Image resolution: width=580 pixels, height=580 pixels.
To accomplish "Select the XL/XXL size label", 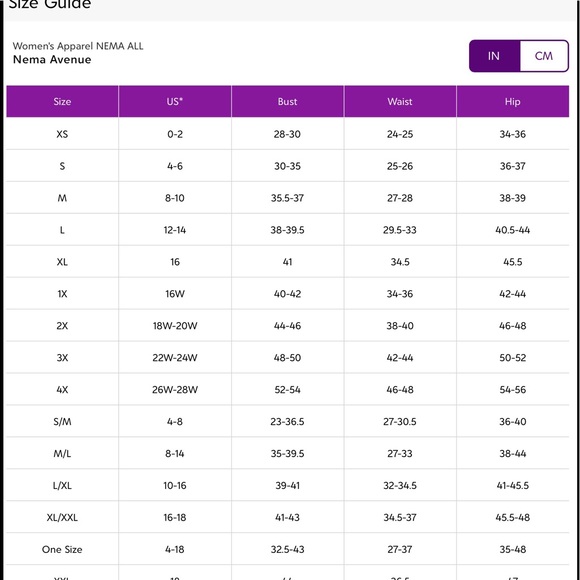I will pyautogui.click(x=62, y=517).
